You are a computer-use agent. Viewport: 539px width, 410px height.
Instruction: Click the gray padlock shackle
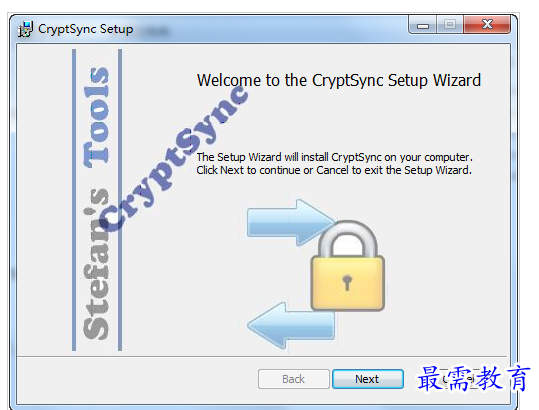348,239
